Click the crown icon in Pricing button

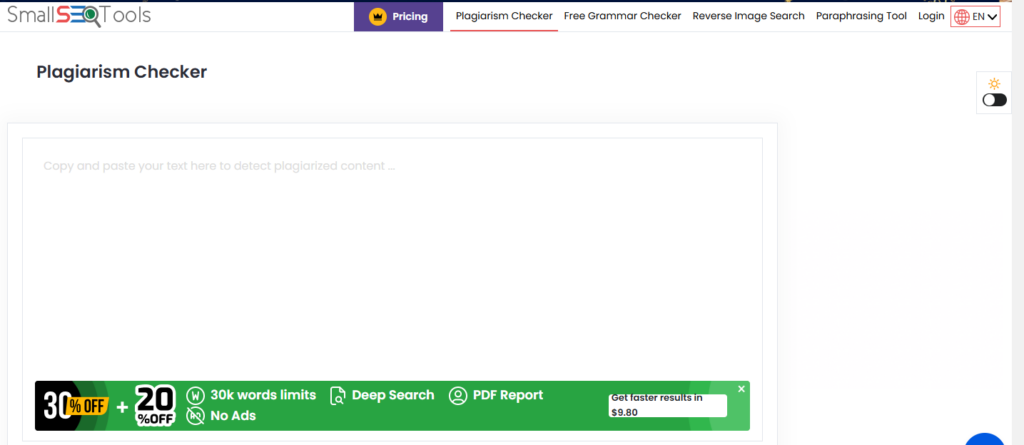point(377,16)
